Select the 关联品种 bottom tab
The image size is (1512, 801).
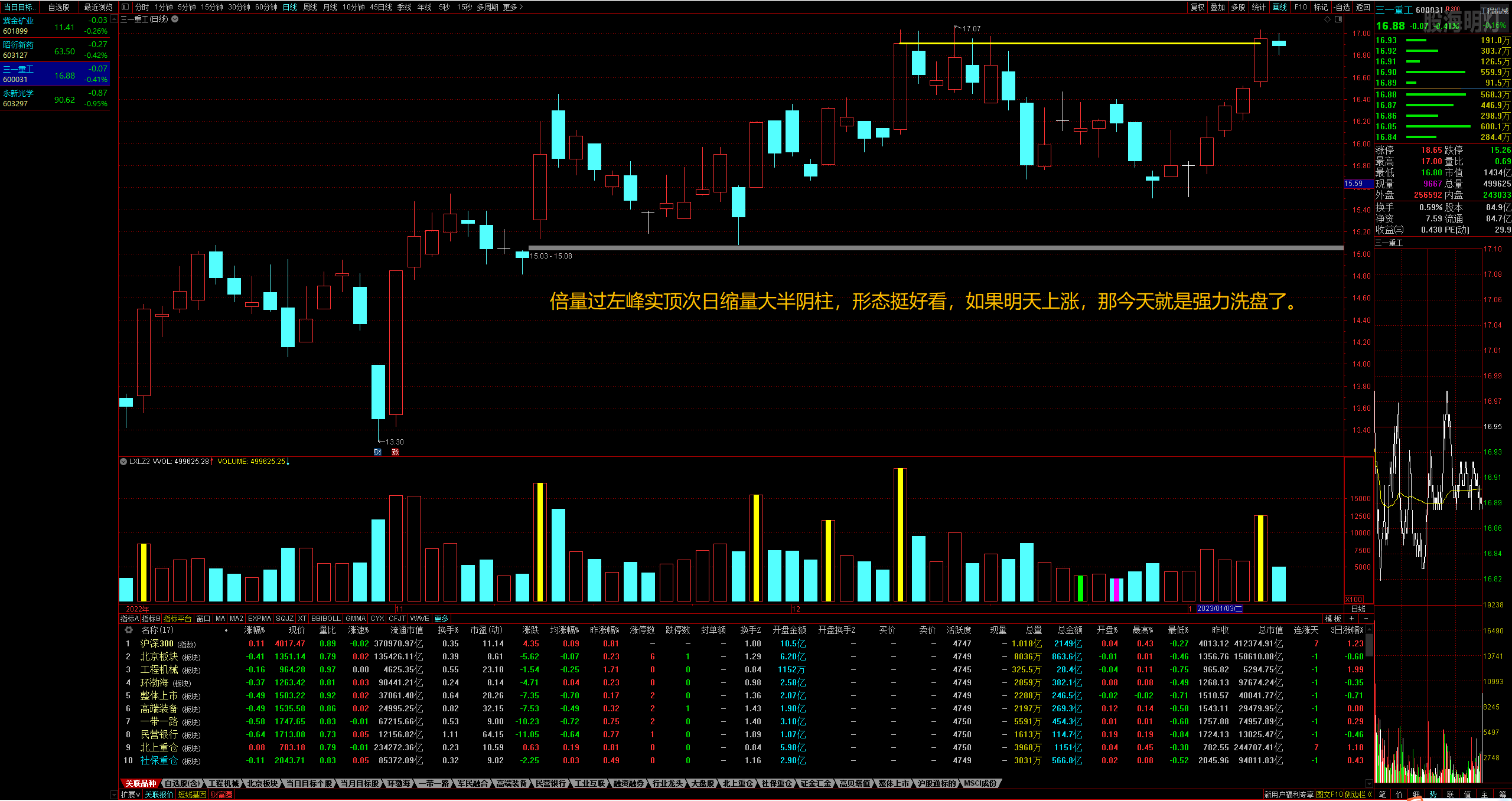coord(141,783)
